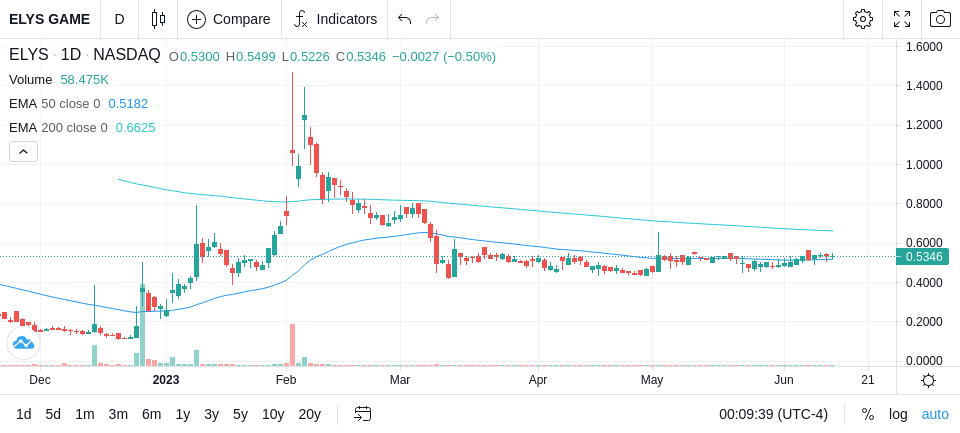Select the EMA 200 close legend
The height and width of the screenshot is (433, 960).
tap(58, 127)
